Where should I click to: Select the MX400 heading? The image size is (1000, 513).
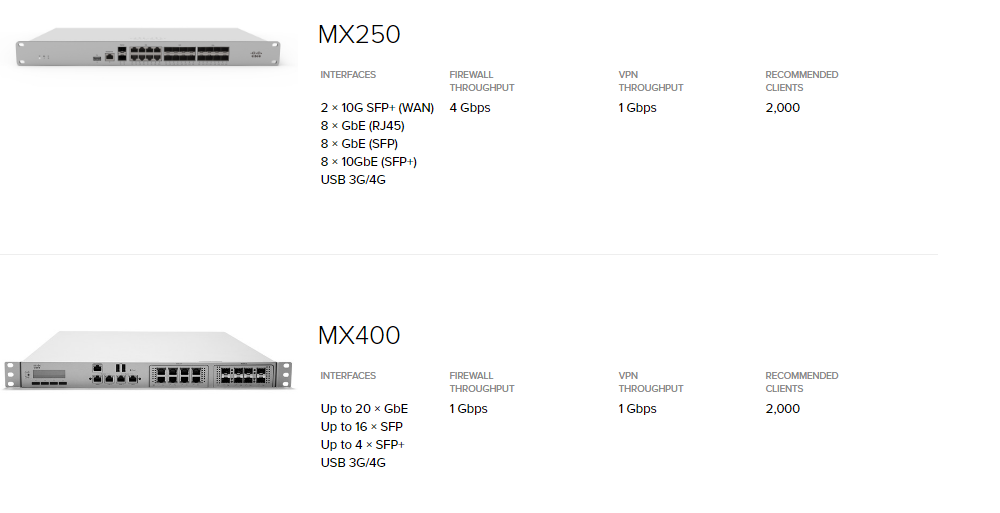[359, 336]
